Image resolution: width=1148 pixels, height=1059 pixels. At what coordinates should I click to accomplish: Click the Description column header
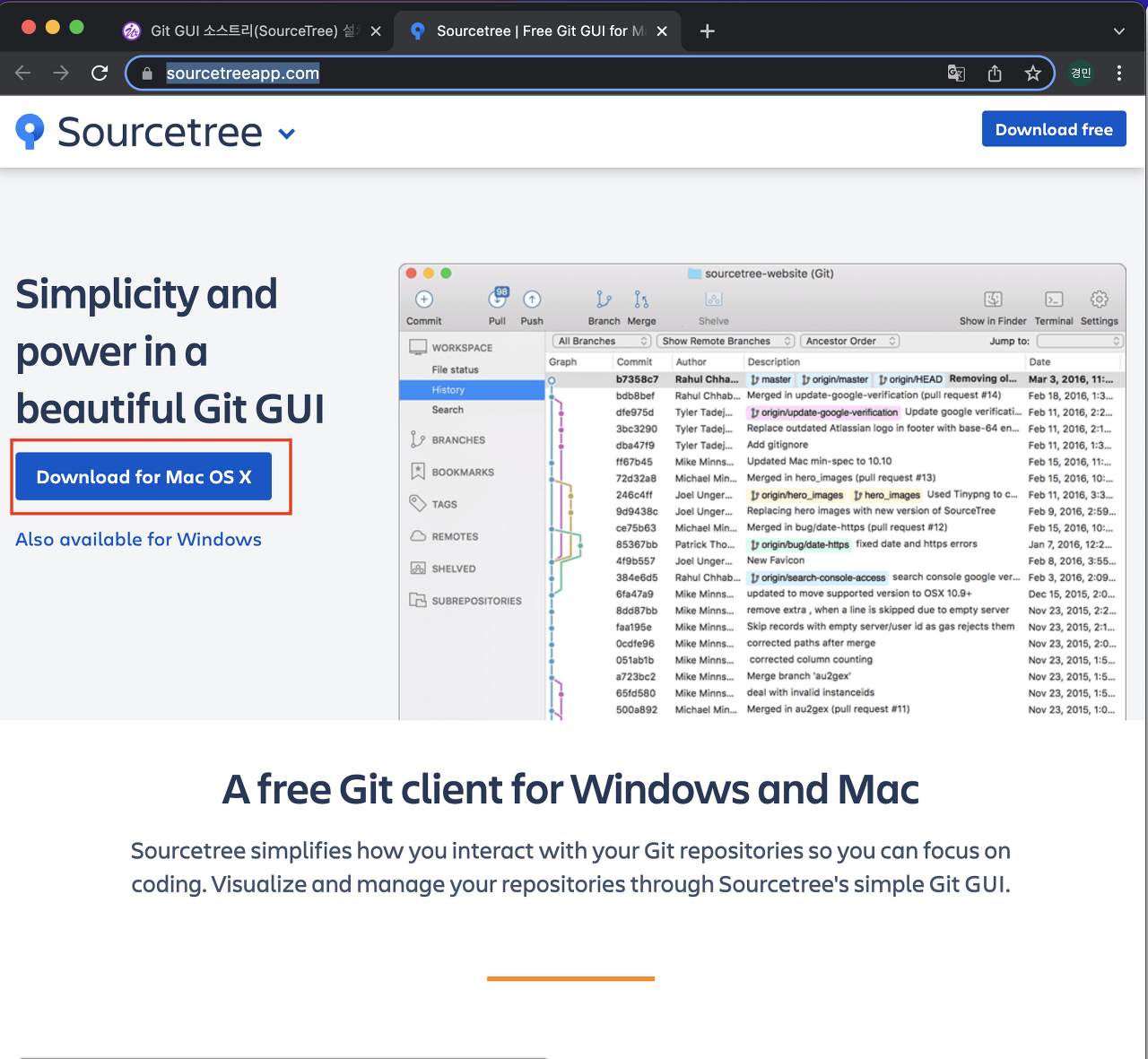(774, 362)
